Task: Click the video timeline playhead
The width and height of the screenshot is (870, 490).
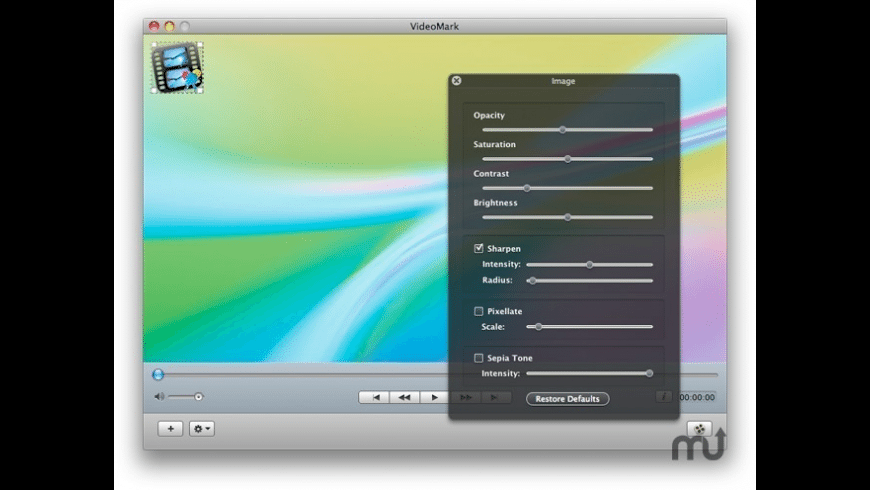Action: pos(158,375)
